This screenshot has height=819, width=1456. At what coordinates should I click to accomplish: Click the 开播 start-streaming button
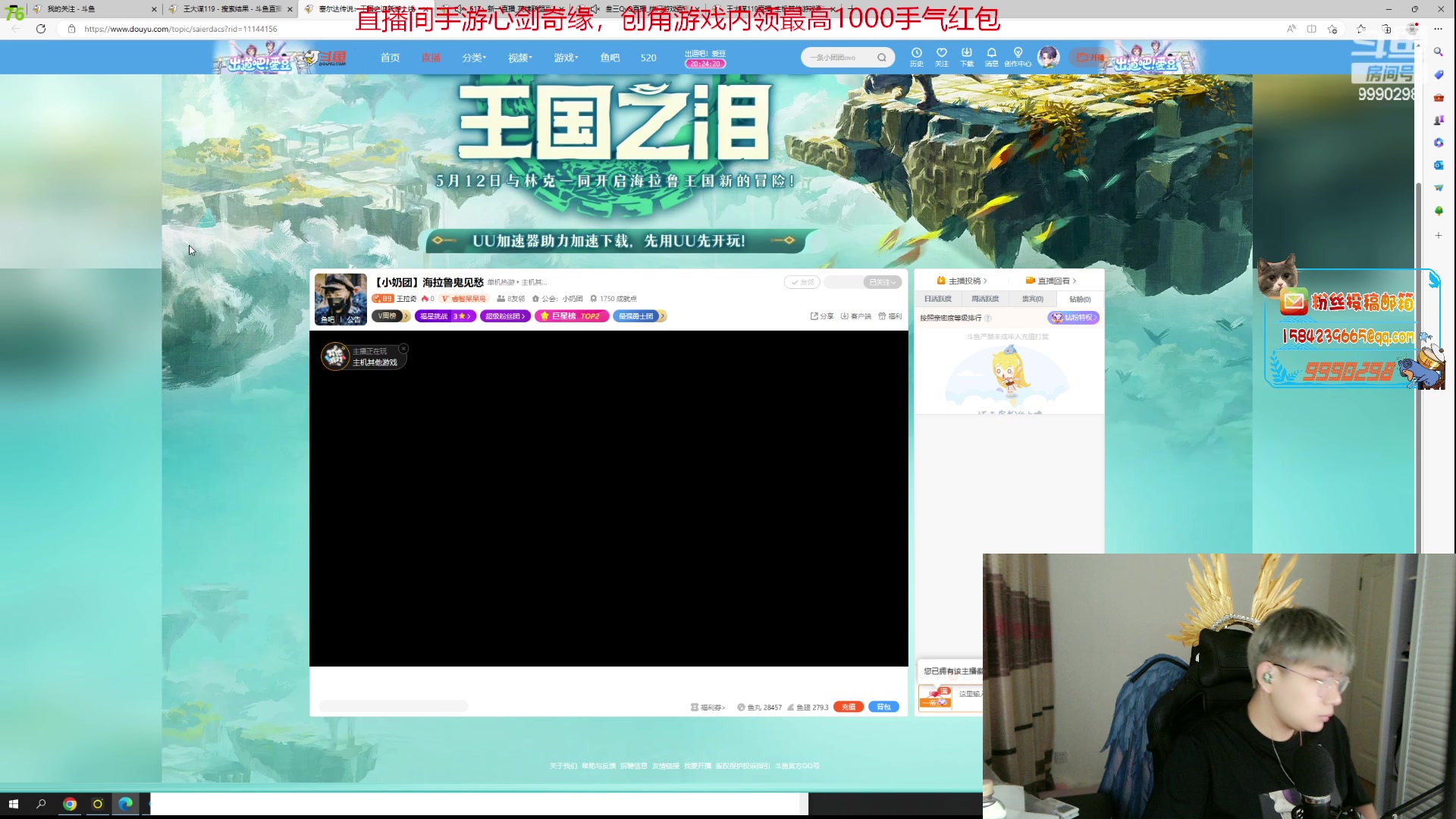(1090, 58)
